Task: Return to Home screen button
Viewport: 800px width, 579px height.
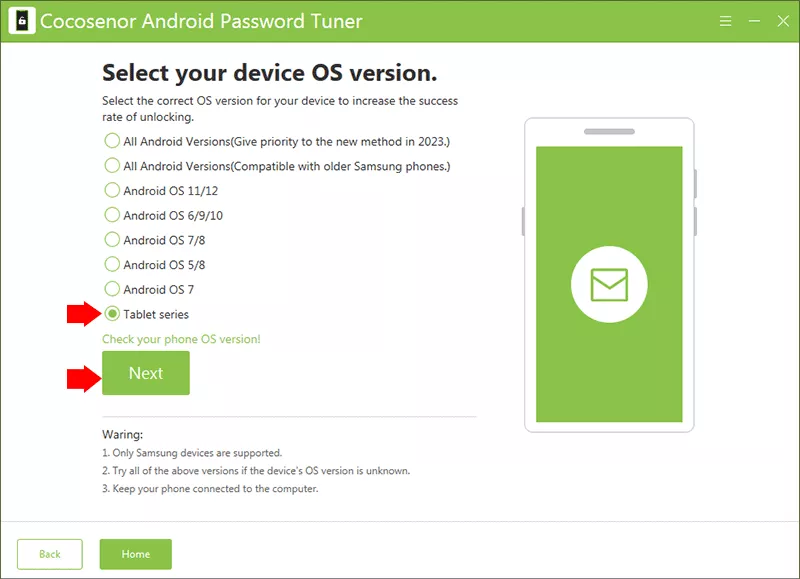Action: [136, 554]
